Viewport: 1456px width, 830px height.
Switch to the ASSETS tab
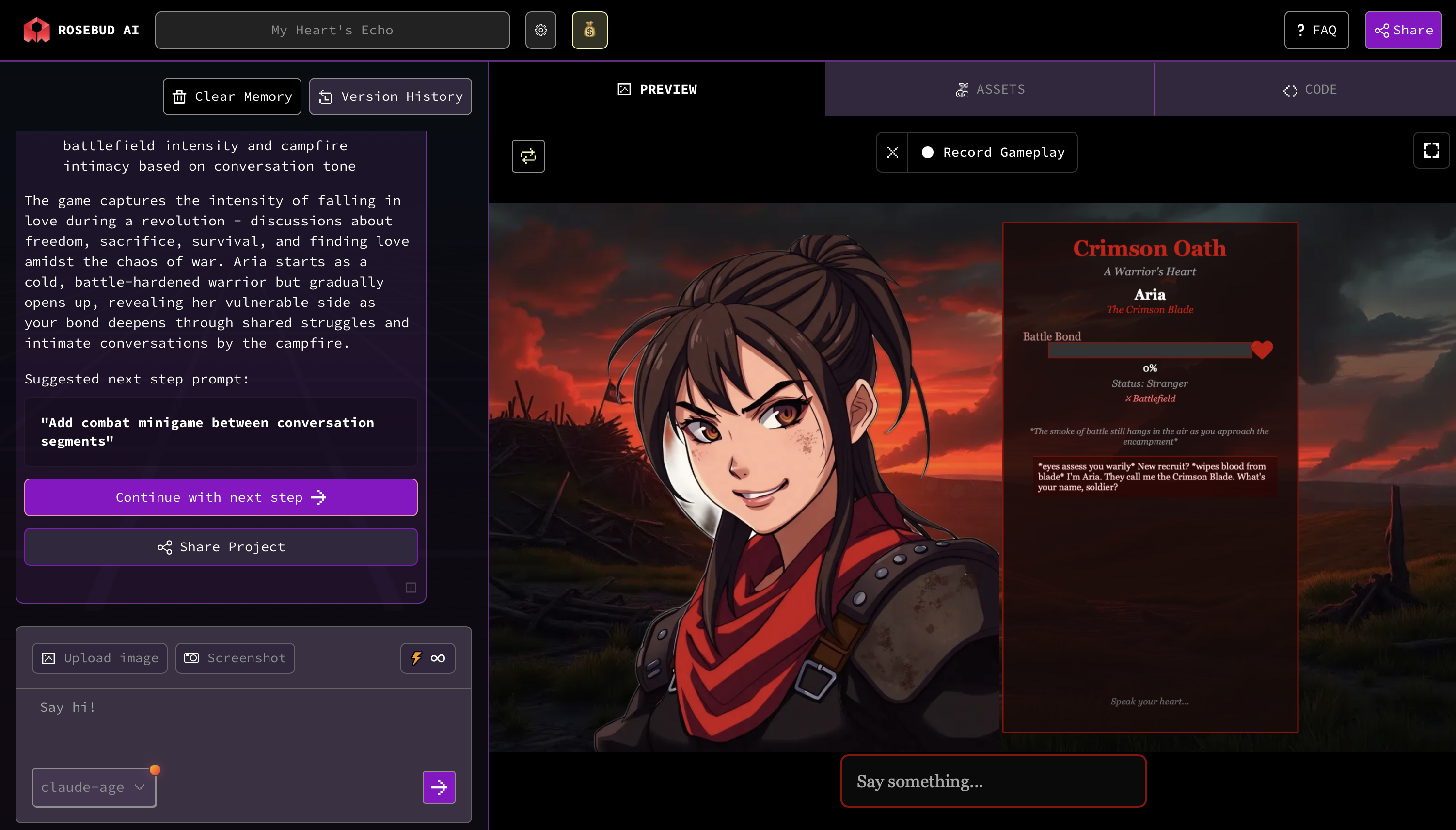pyautogui.click(x=989, y=90)
